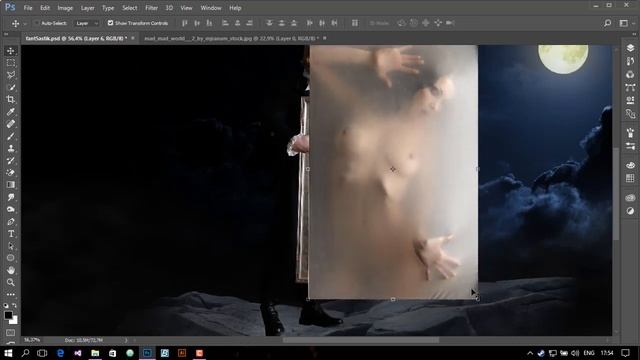Open the Window menu
640x360 pixels.
click(211, 8)
